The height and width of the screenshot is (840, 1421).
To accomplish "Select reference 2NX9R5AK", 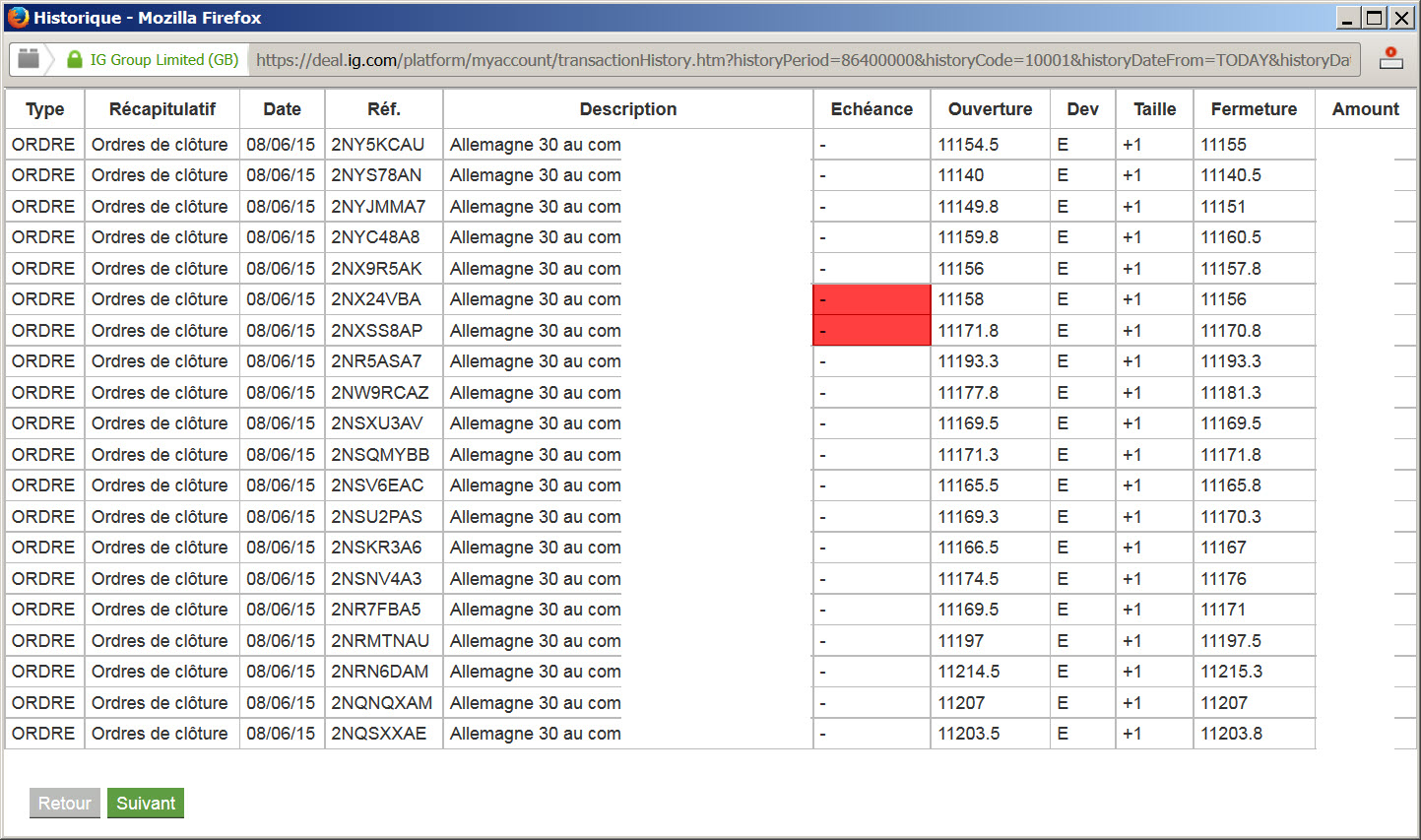I will pyautogui.click(x=376, y=269).
